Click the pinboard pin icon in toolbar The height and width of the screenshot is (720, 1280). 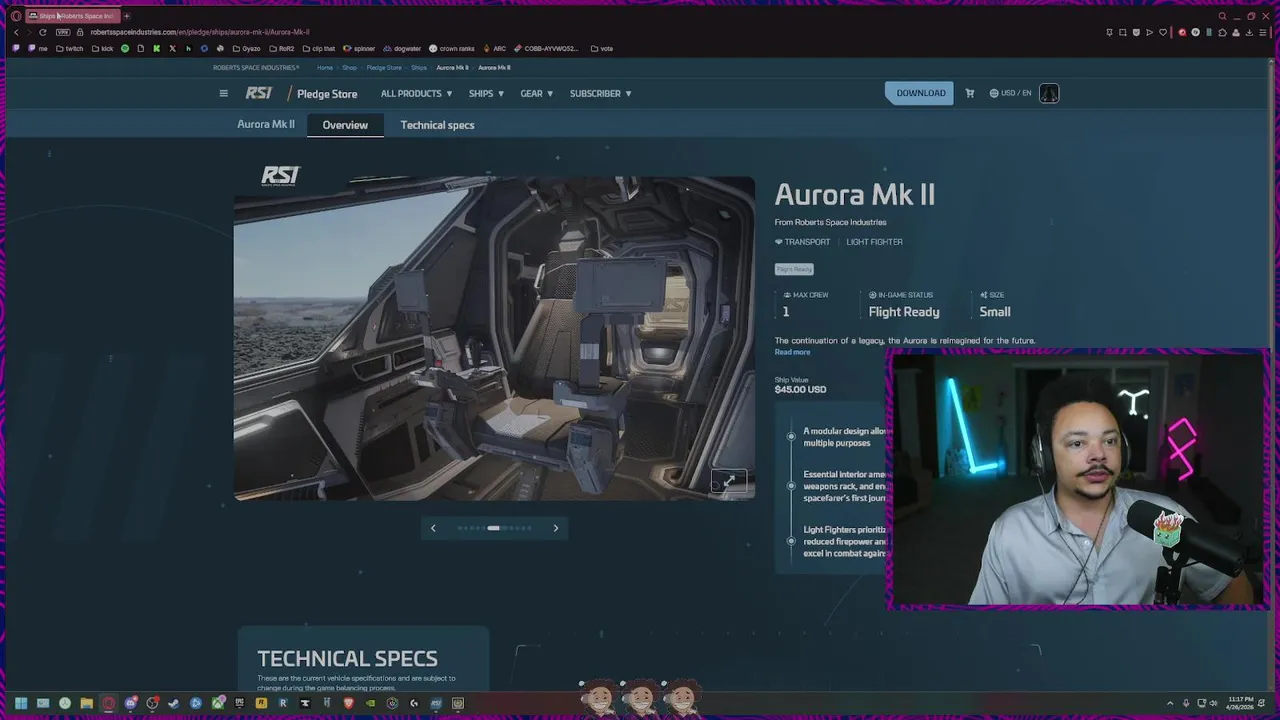pyautogui.click(x=1109, y=32)
